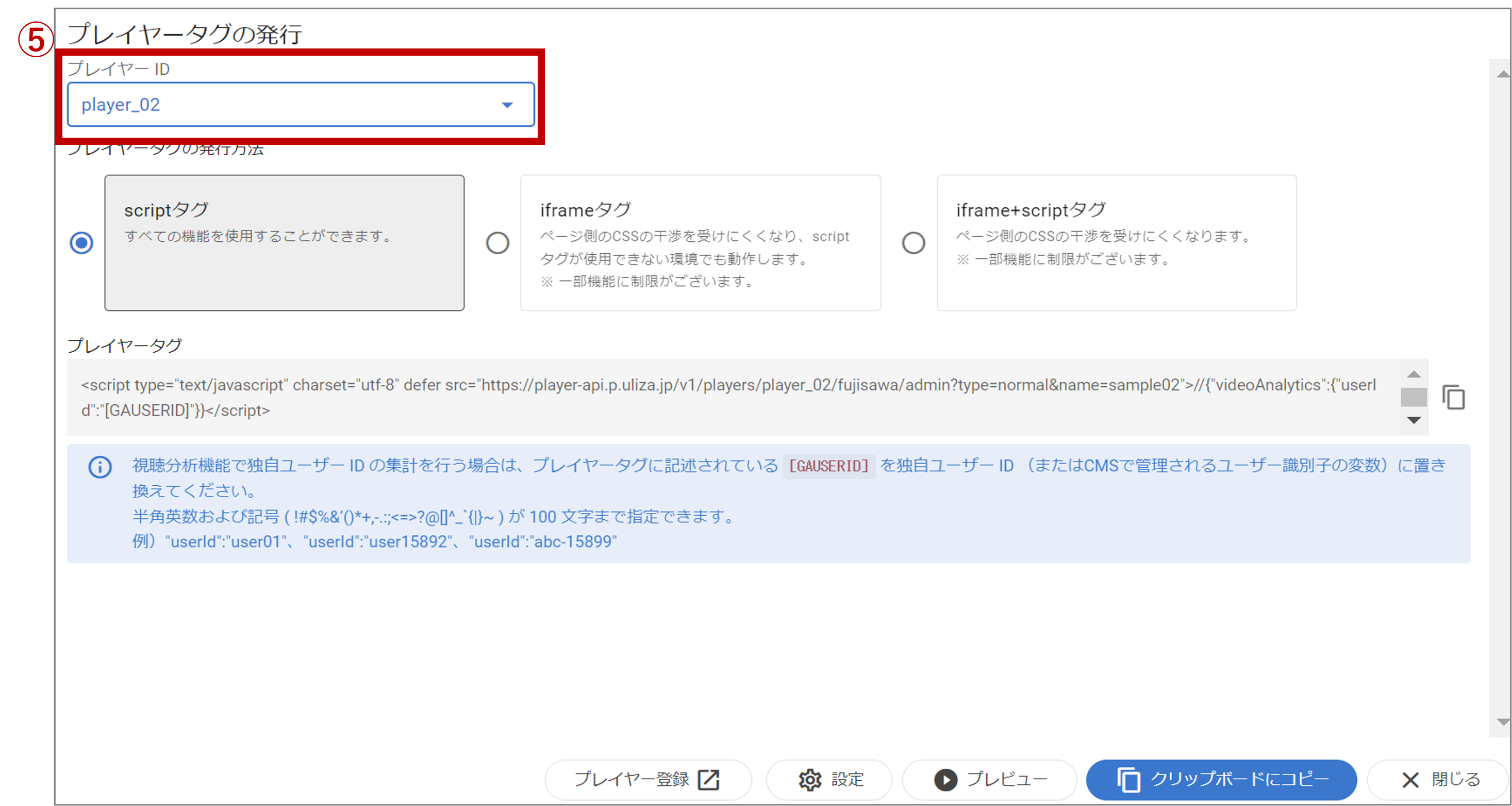
Task: Click the play icon on プレビュー button
Action: click(945, 780)
